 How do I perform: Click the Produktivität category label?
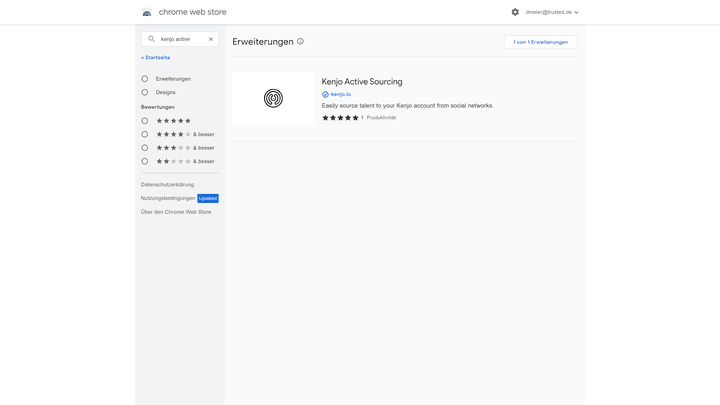tap(381, 118)
